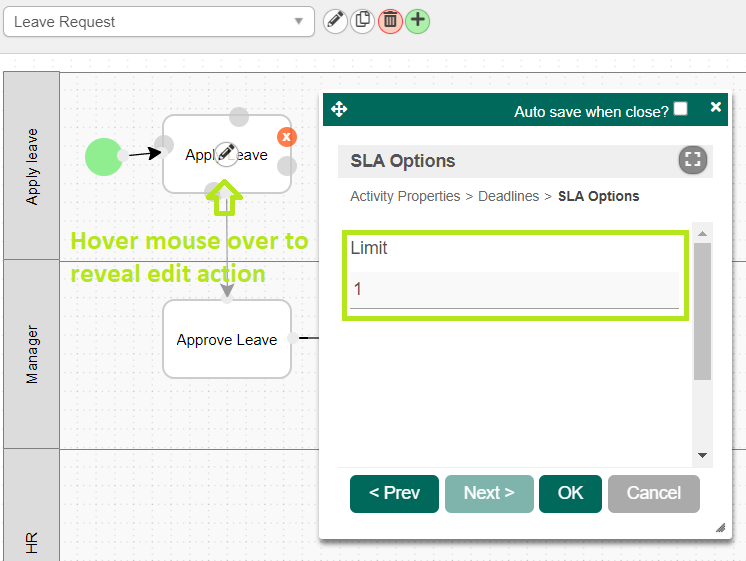This screenshot has width=746, height=561.
Task: Select the green start event circle
Action: (103, 157)
